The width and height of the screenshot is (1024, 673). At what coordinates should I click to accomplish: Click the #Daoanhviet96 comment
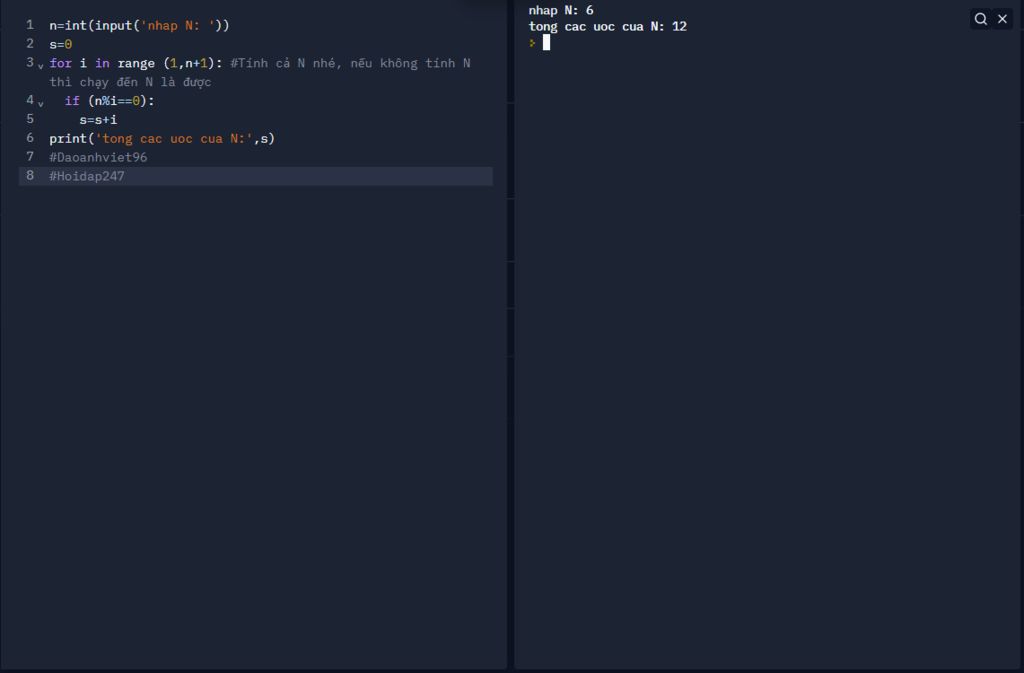(98, 157)
